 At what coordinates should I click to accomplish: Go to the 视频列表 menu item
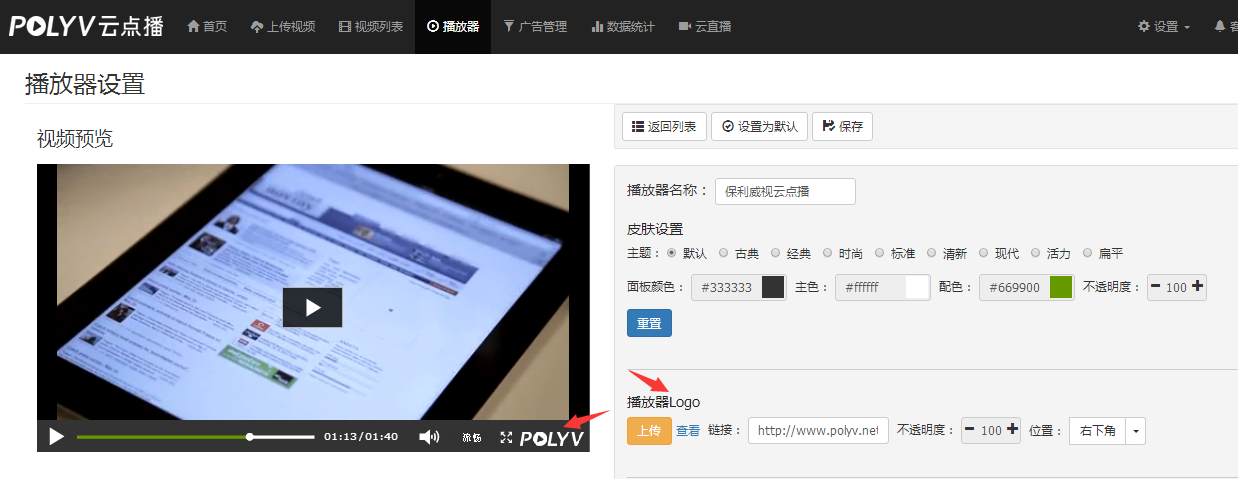click(x=371, y=27)
